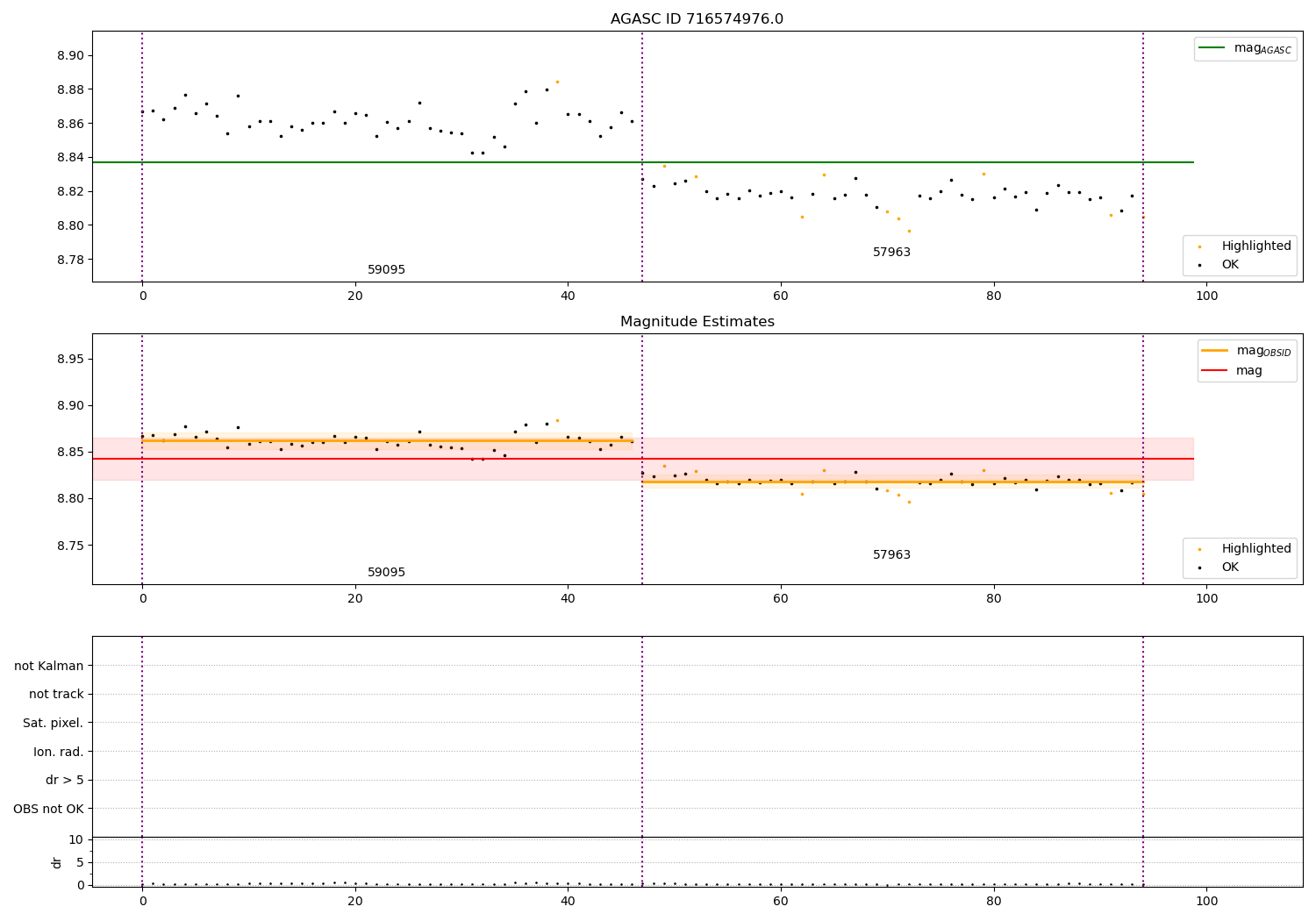Click the 'Magnitude Estimates' plot title
1316x921 pixels.
point(697,322)
